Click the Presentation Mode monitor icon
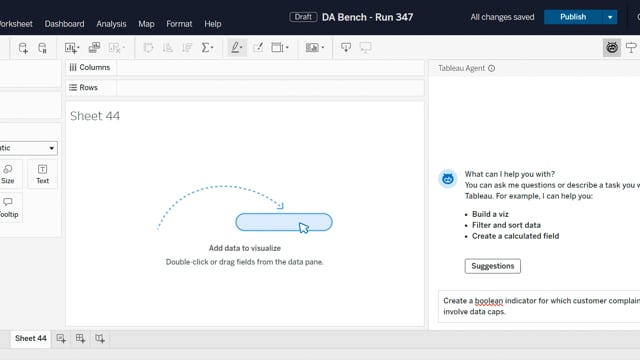The image size is (640, 360). 365,48
